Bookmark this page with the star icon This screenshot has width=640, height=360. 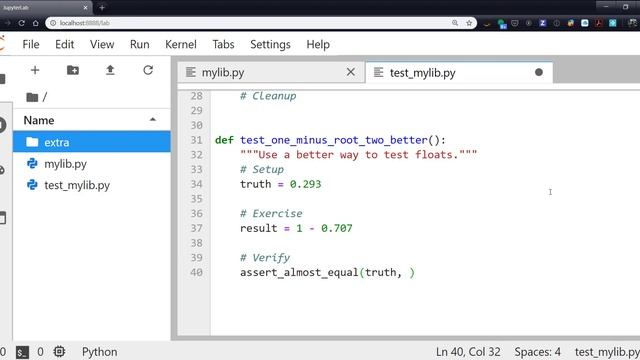tap(469, 23)
